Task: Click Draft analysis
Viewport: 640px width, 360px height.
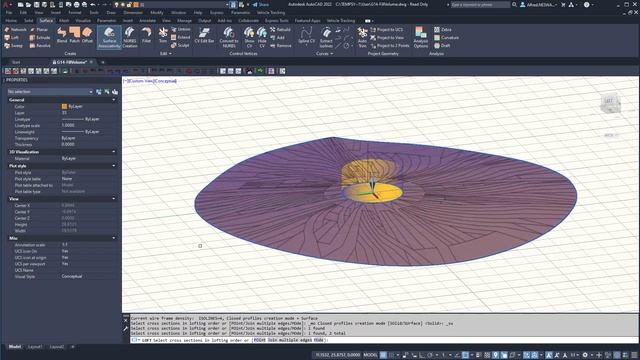Action: pos(442,46)
